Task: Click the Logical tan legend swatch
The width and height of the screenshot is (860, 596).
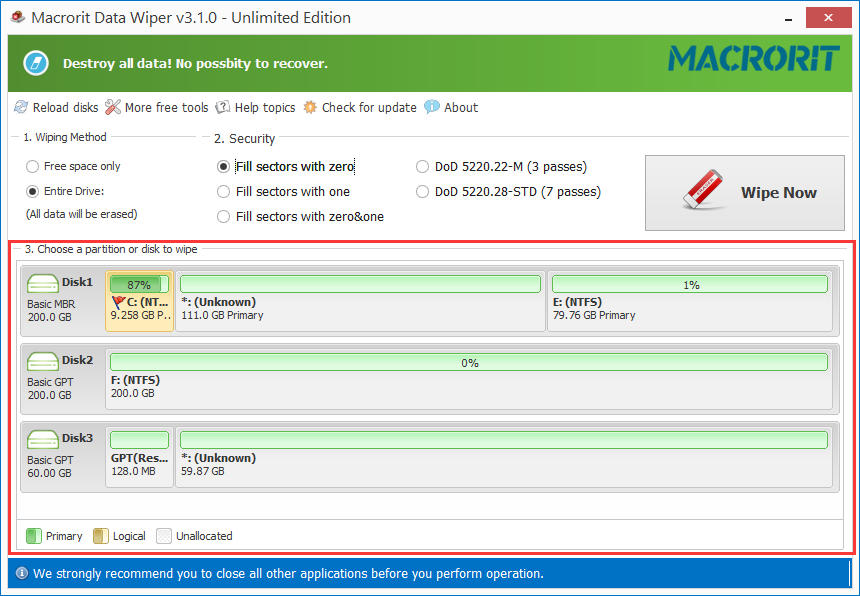Action: 101,536
